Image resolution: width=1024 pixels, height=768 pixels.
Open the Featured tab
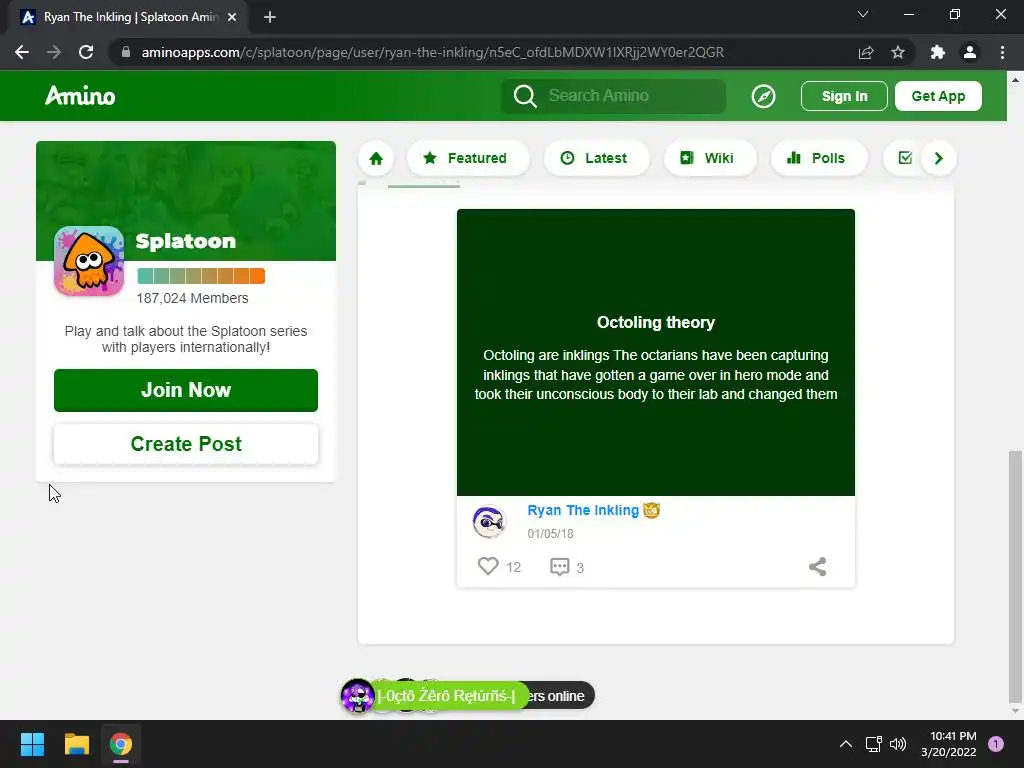[467, 158]
